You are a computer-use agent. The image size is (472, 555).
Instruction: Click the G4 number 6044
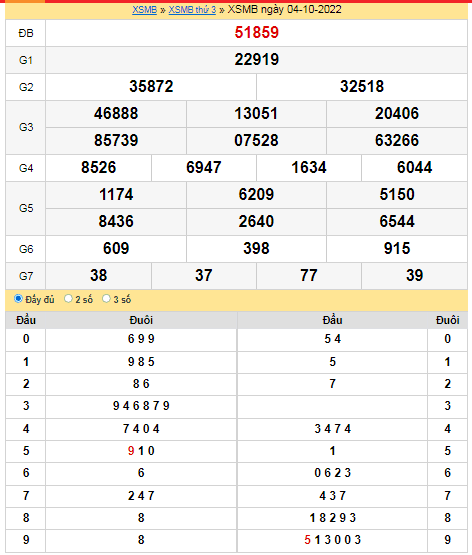click(414, 167)
